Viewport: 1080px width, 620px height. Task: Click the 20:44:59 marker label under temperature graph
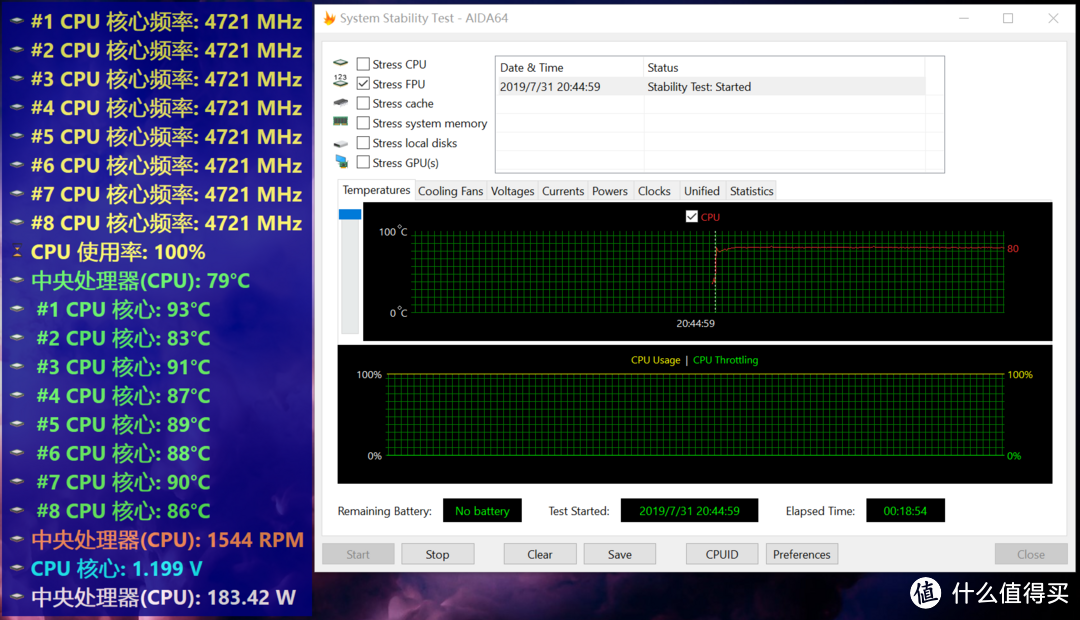pos(695,323)
